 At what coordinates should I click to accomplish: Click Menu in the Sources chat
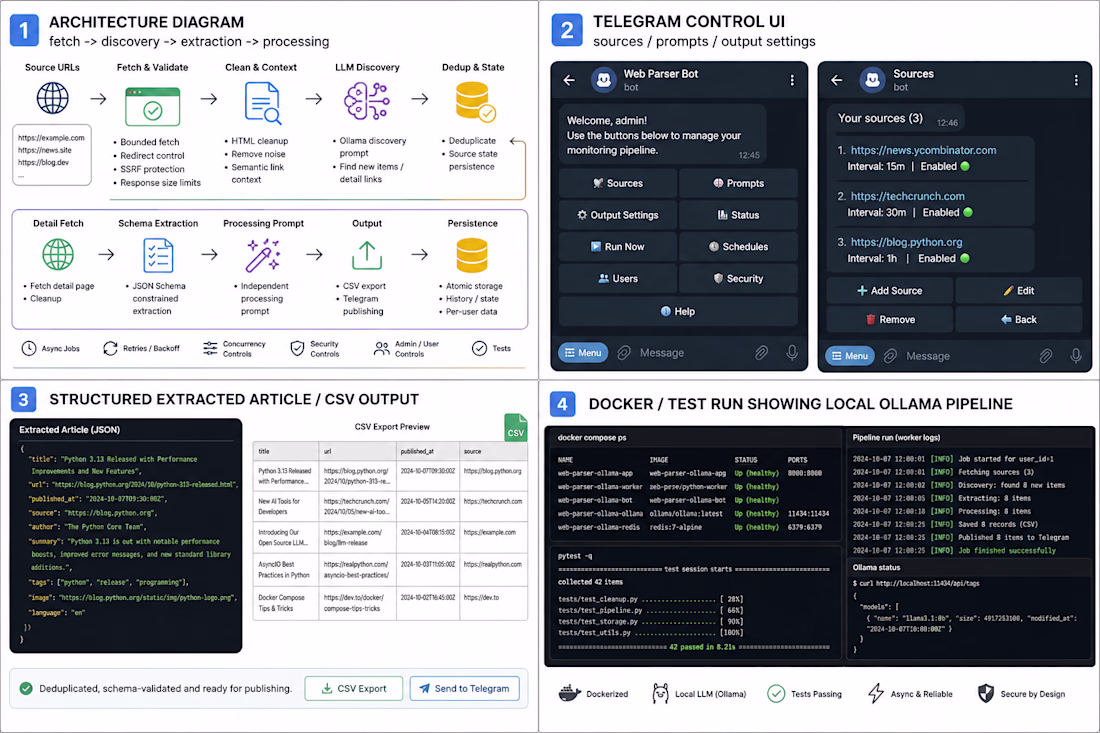click(850, 356)
